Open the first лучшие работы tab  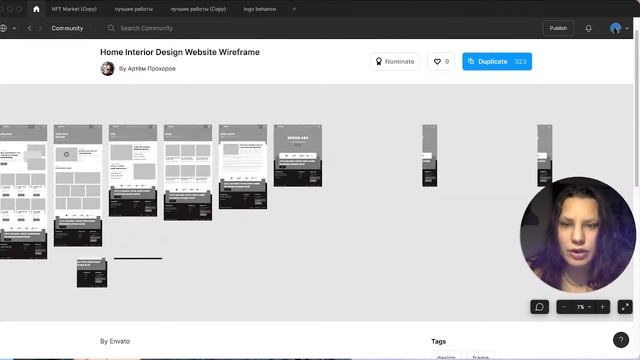point(133,9)
